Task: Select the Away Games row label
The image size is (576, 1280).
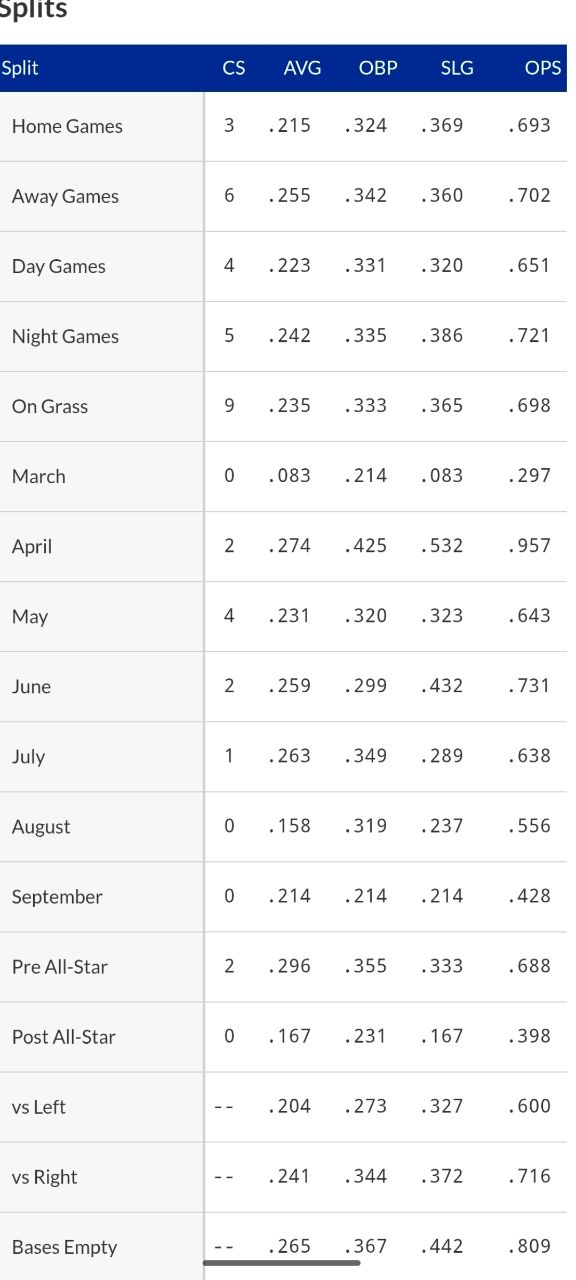Action: click(x=65, y=196)
